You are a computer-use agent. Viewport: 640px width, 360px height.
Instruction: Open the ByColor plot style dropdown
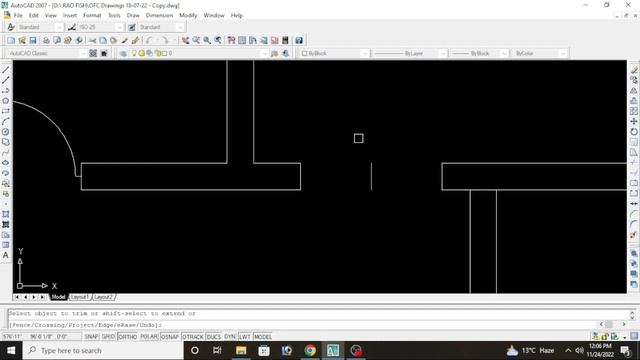pos(540,53)
